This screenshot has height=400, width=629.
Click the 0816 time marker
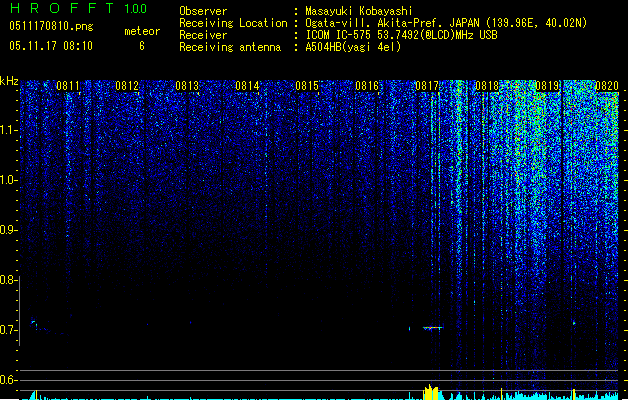[367, 85]
